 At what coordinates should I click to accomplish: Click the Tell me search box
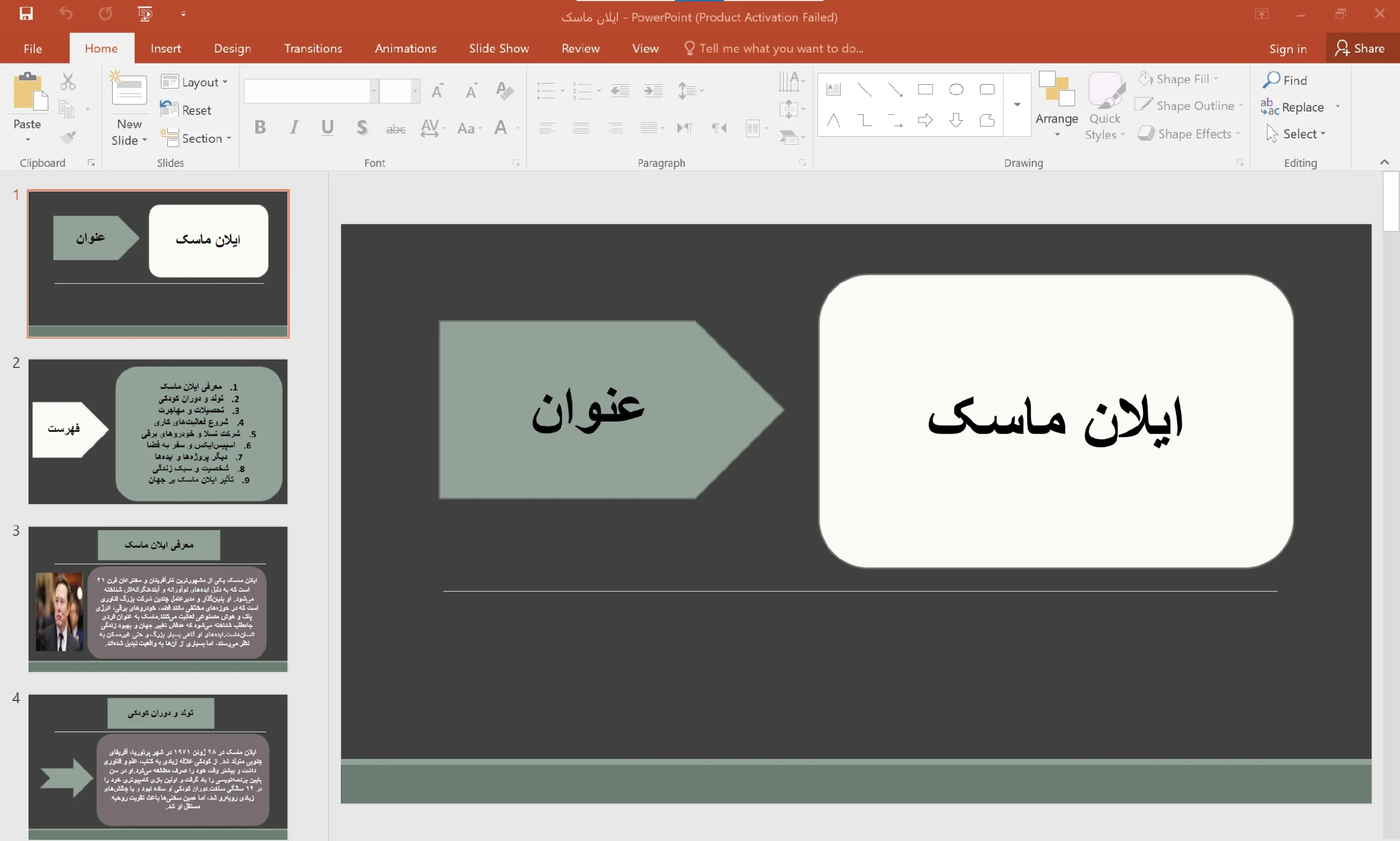[x=774, y=49]
